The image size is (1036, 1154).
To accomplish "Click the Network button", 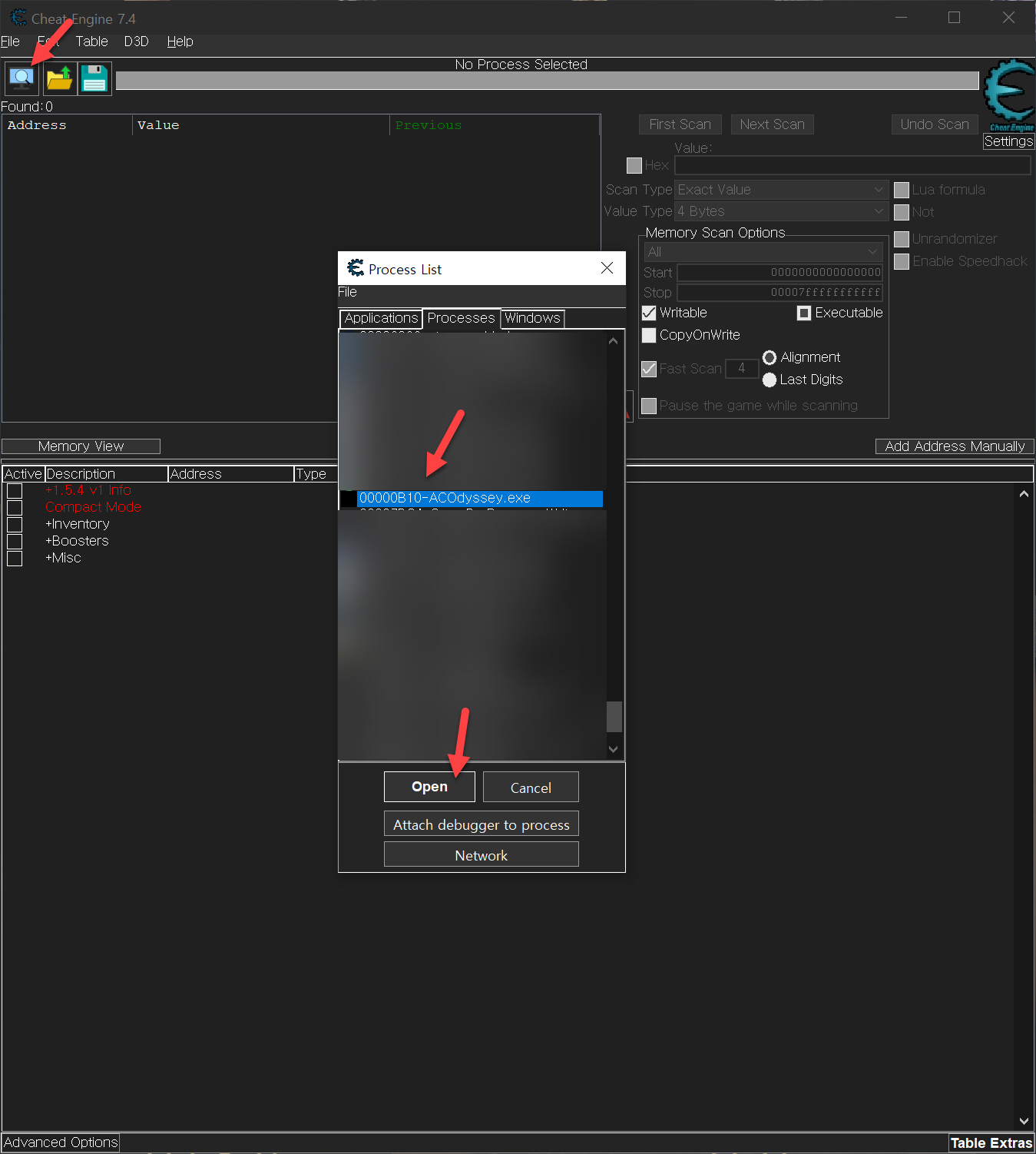I will click(x=482, y=855).
